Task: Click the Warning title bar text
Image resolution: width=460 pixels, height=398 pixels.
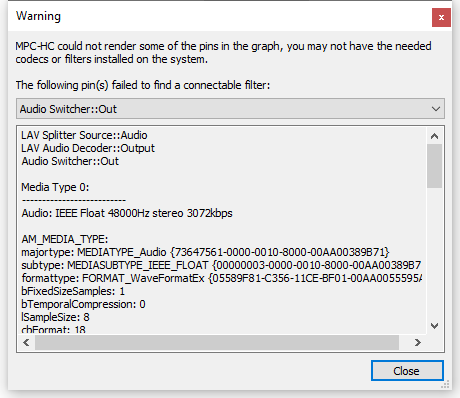Action: pos(38,16)
